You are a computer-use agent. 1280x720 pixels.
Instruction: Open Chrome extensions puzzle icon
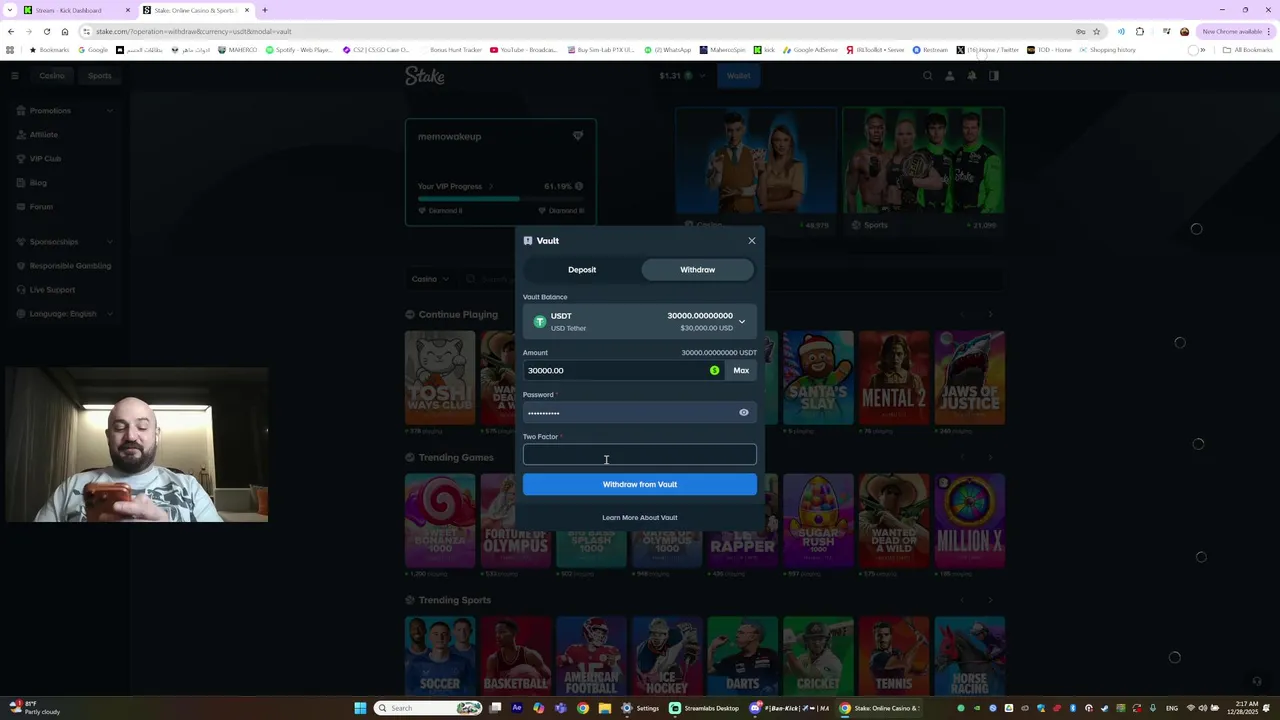[x=1140, y=31]
